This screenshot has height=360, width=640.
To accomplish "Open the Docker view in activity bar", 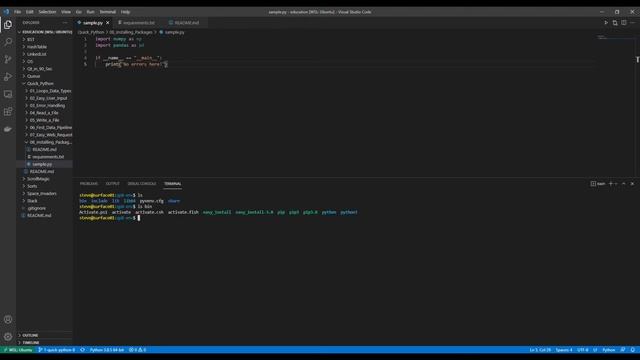I will (8, 129).
